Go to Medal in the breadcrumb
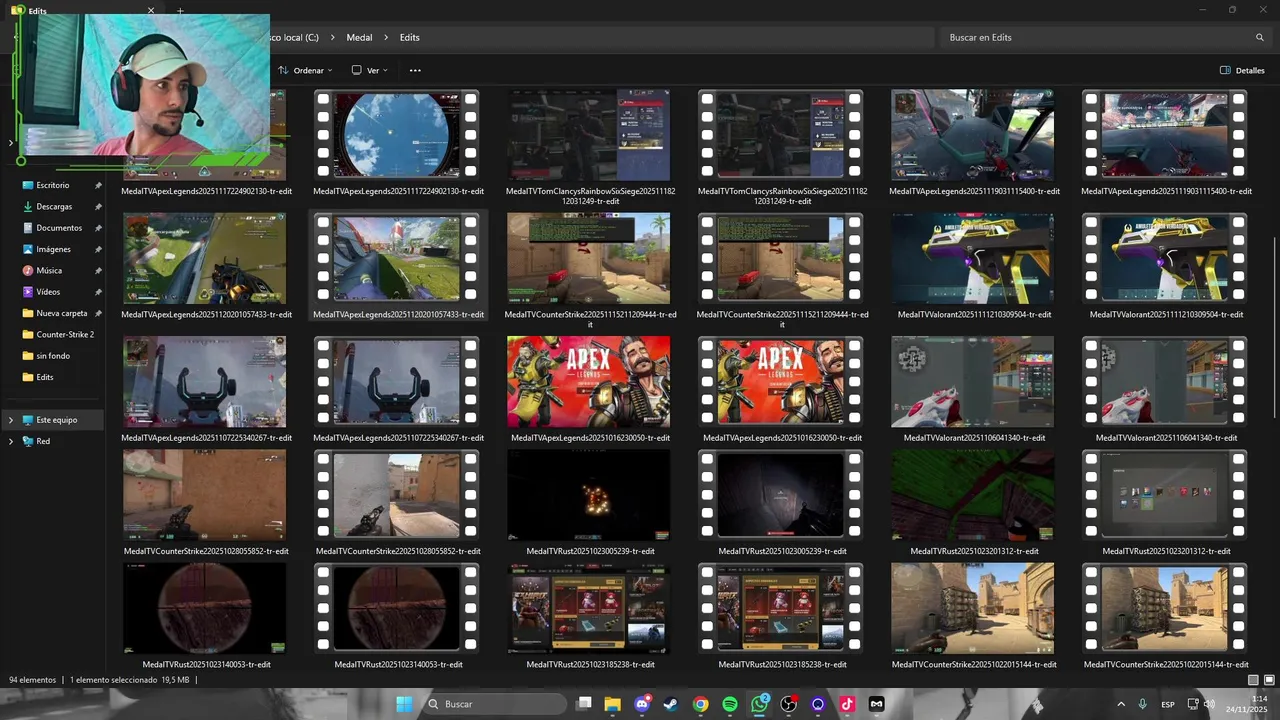This screenshot has width=1280, height=720. 359,37
